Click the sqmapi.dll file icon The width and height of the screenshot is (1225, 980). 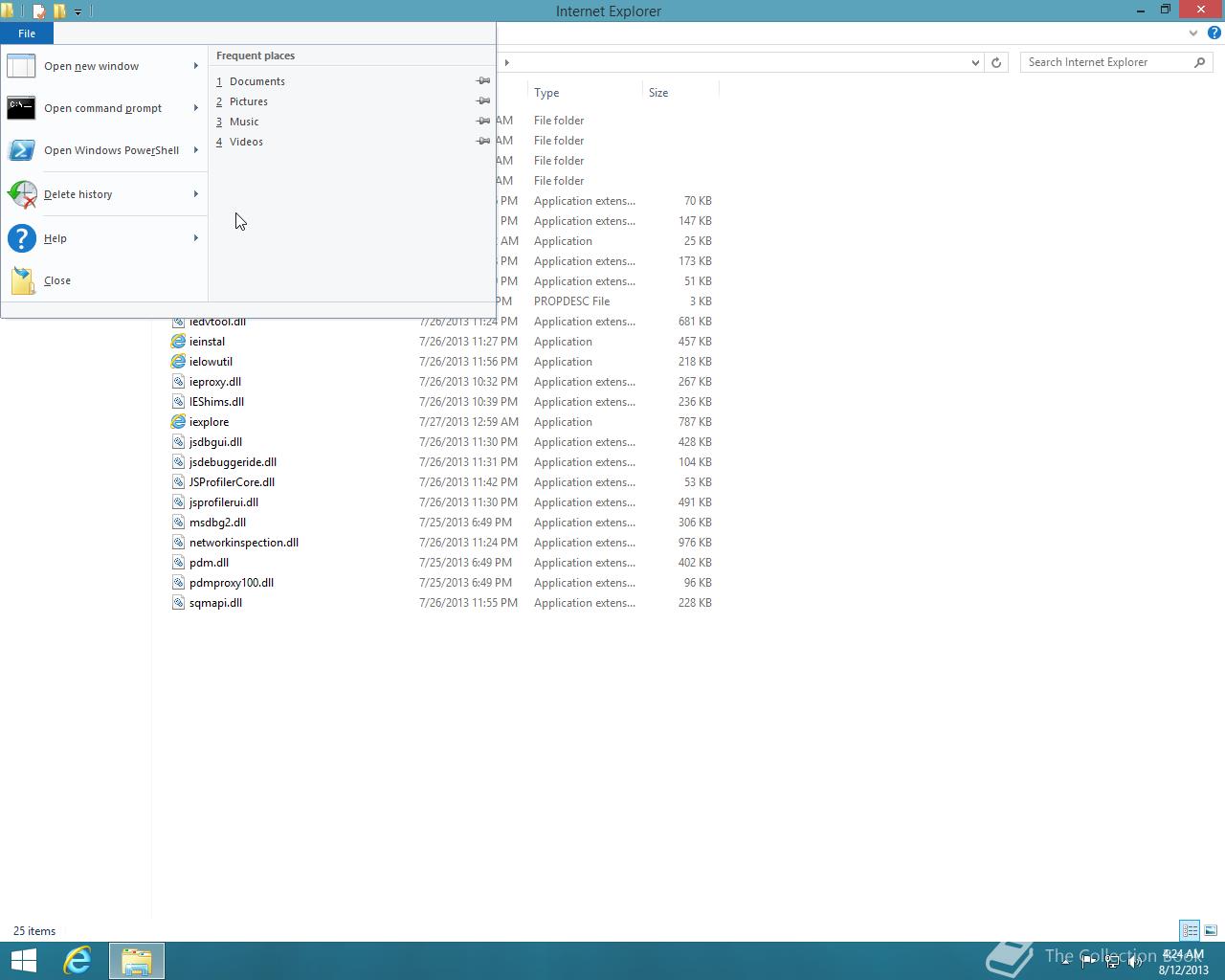pyautogui.click(x=178, y=603)
